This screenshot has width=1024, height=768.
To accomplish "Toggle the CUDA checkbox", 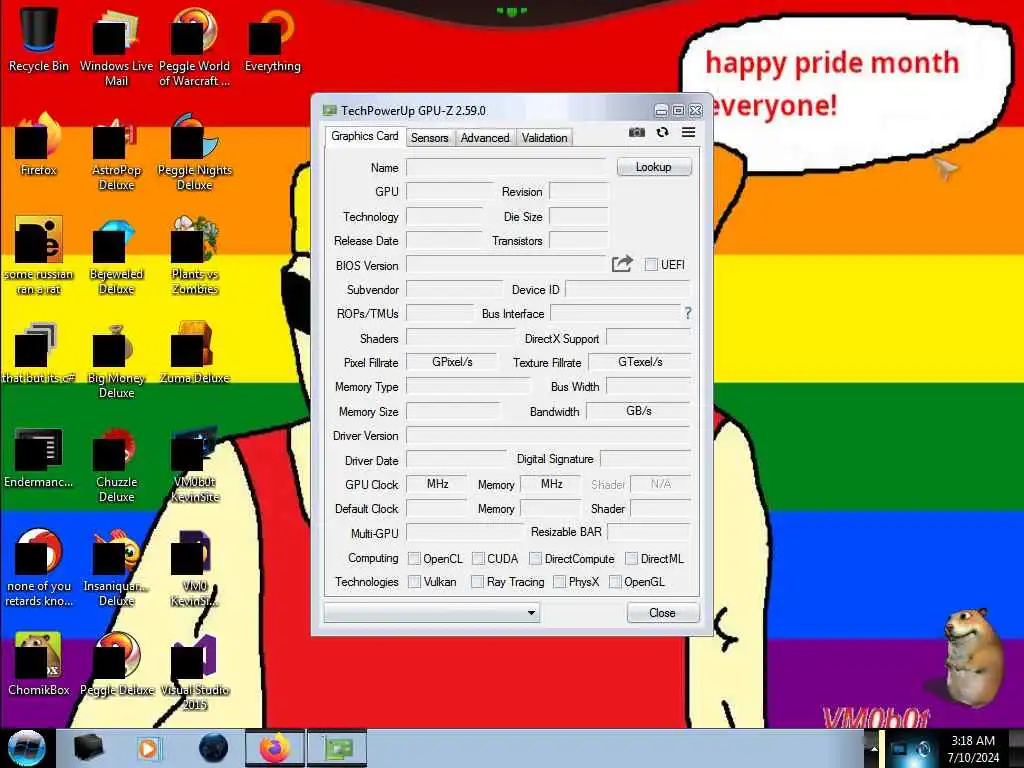I will [478, 558].
